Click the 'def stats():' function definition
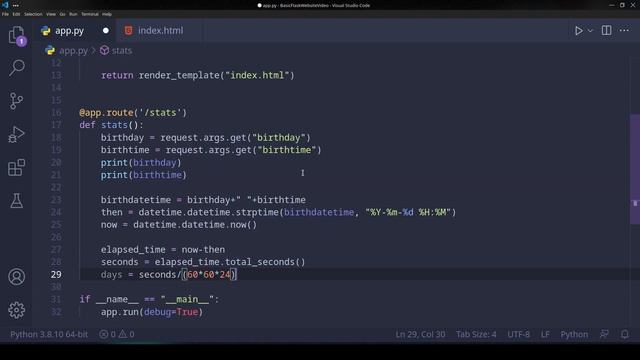The image size is (640, 360). click(x=111, y=125)
